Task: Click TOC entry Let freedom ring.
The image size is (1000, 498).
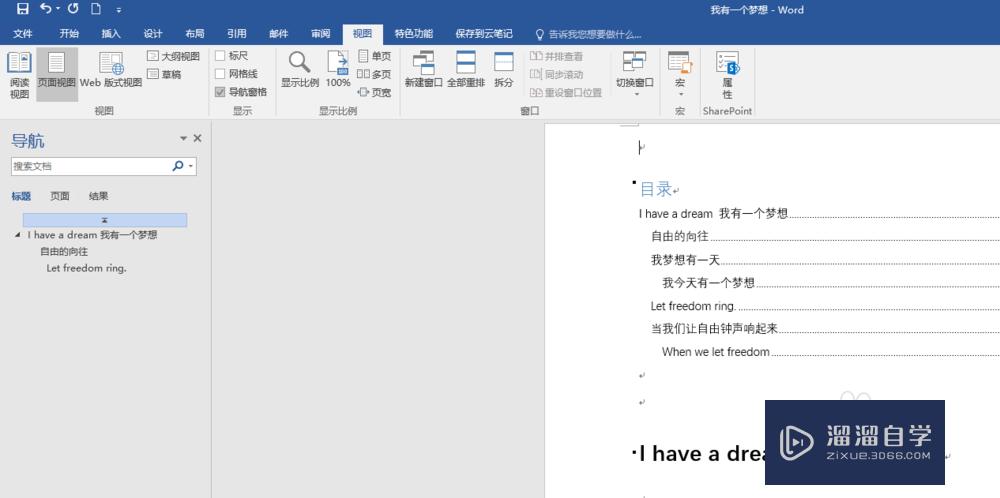Action: coord(693,306)
